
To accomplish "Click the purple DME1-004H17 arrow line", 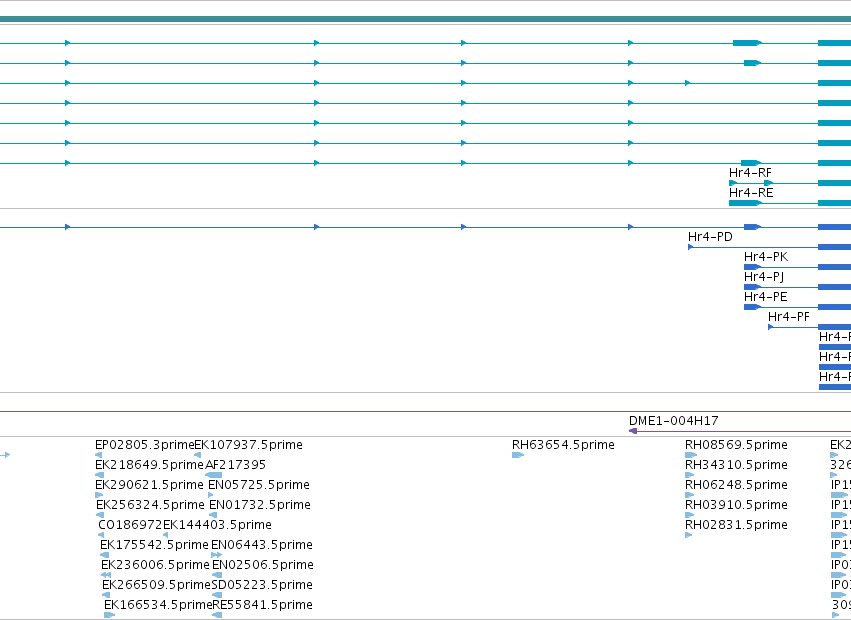I will click(740, 431).
